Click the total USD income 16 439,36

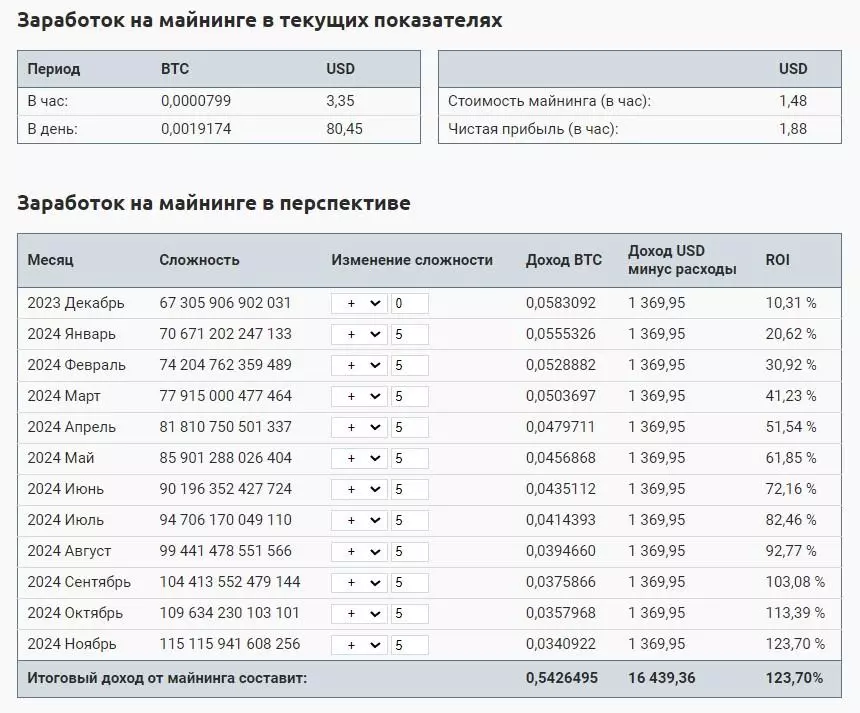[x=661, y=678]
